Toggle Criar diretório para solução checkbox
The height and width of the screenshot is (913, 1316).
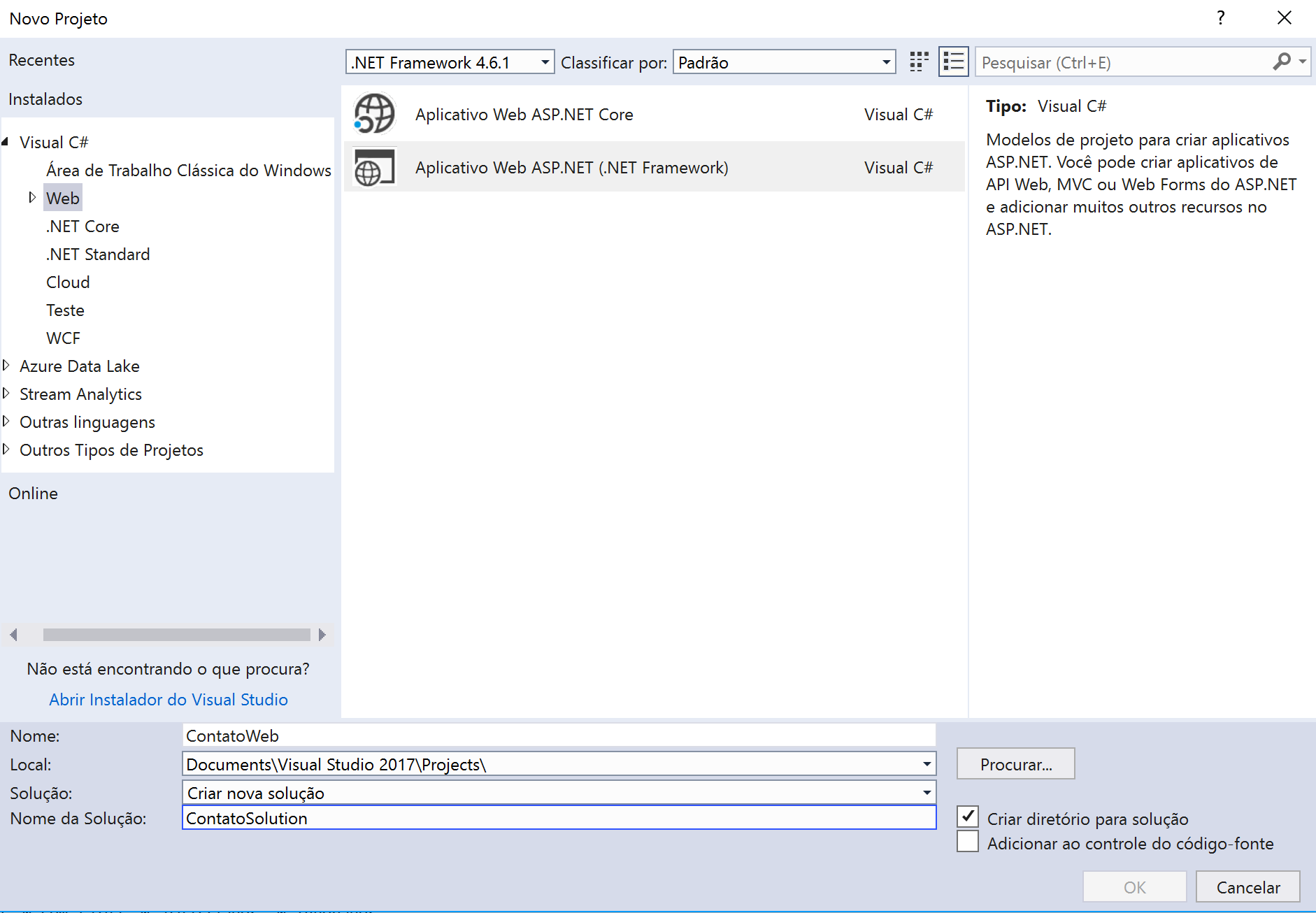[x=968, y=817]
